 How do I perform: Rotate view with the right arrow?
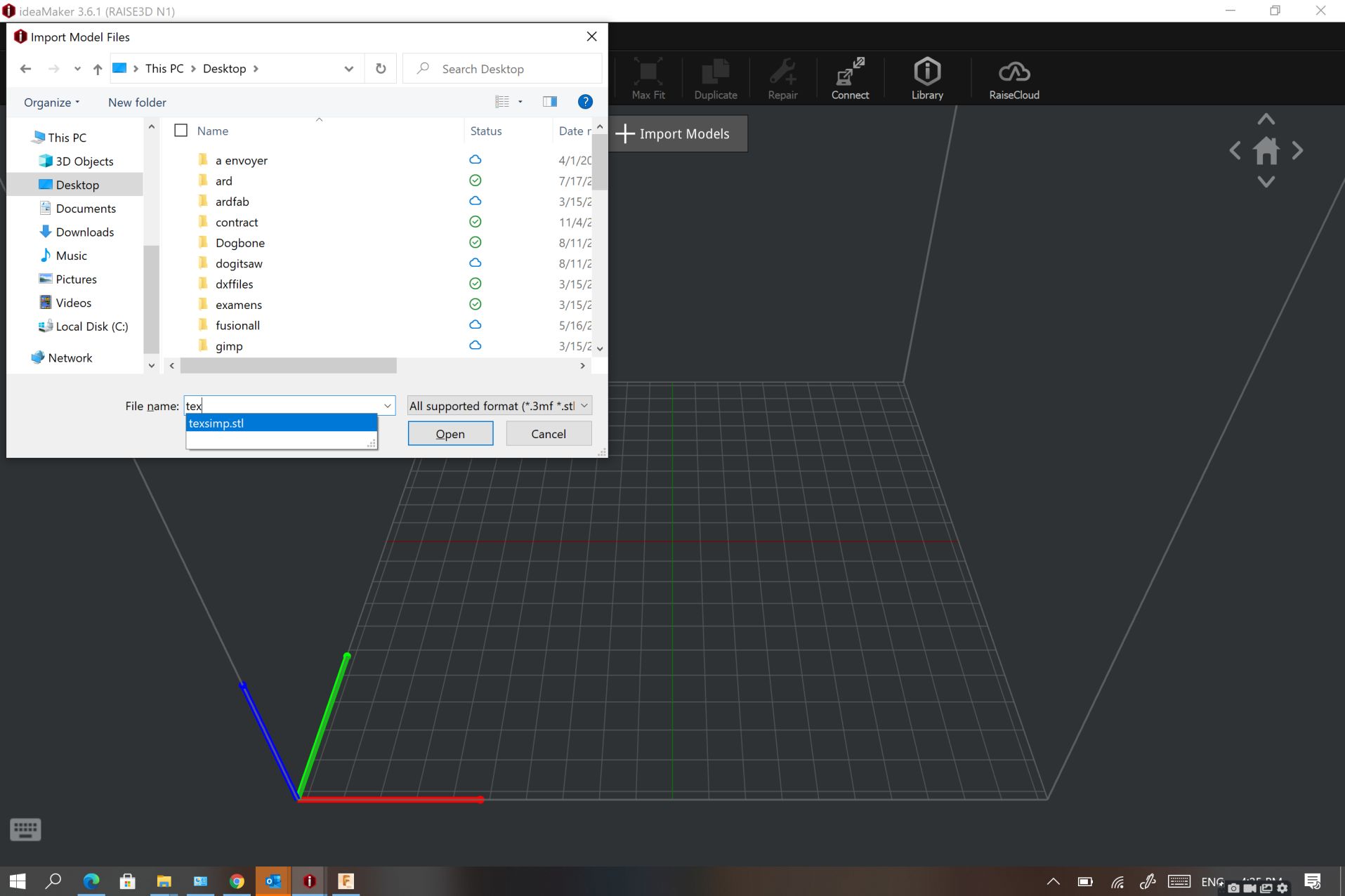coord(1297,150)
